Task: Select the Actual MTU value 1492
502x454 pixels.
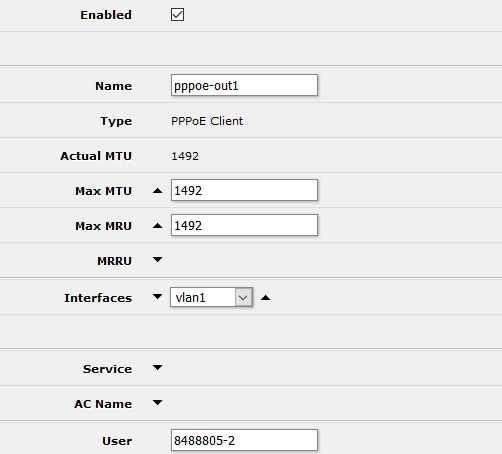Action: (x=185, y=156)
